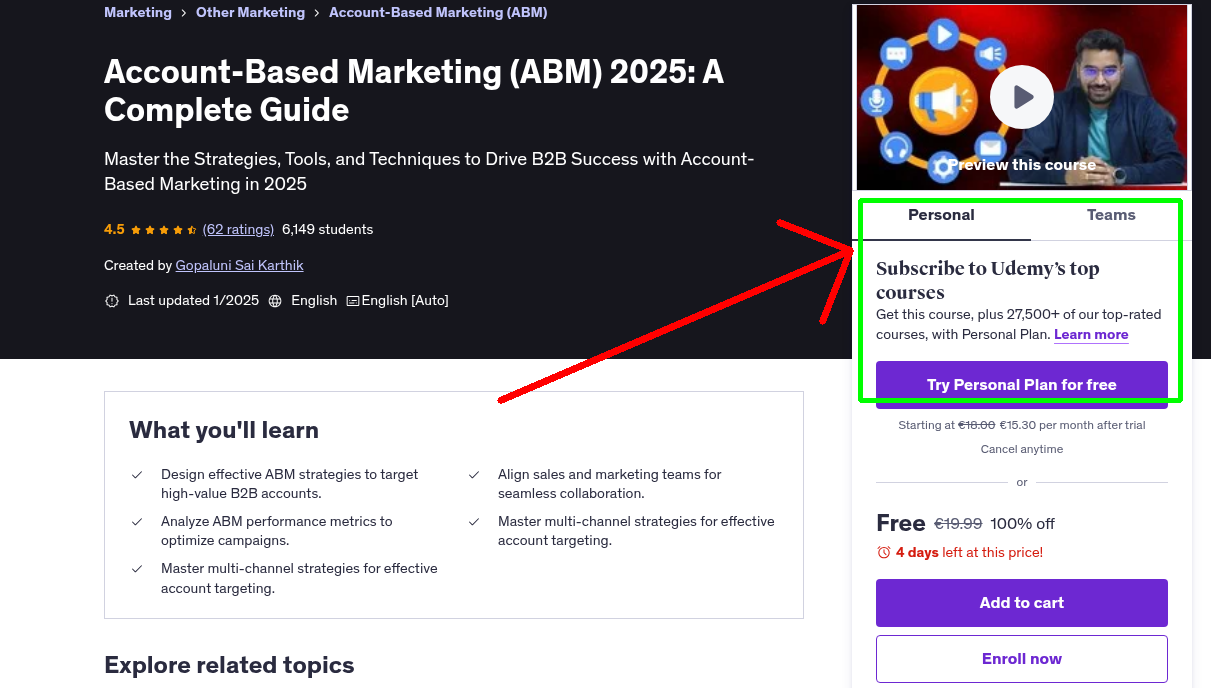Image resolution: width=1211 pixels, height=688 pixels.
Task: Click the 4.5 rating number
Action: (x=114, y=229)
